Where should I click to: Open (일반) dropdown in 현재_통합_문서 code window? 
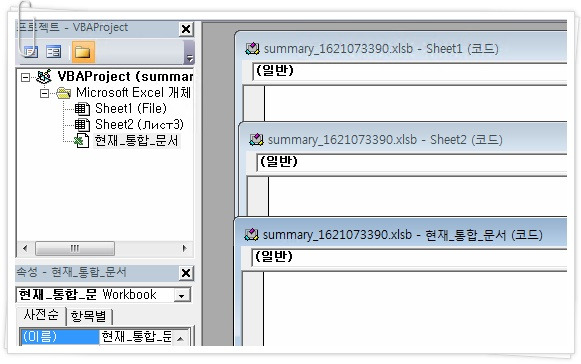(409, 257)
